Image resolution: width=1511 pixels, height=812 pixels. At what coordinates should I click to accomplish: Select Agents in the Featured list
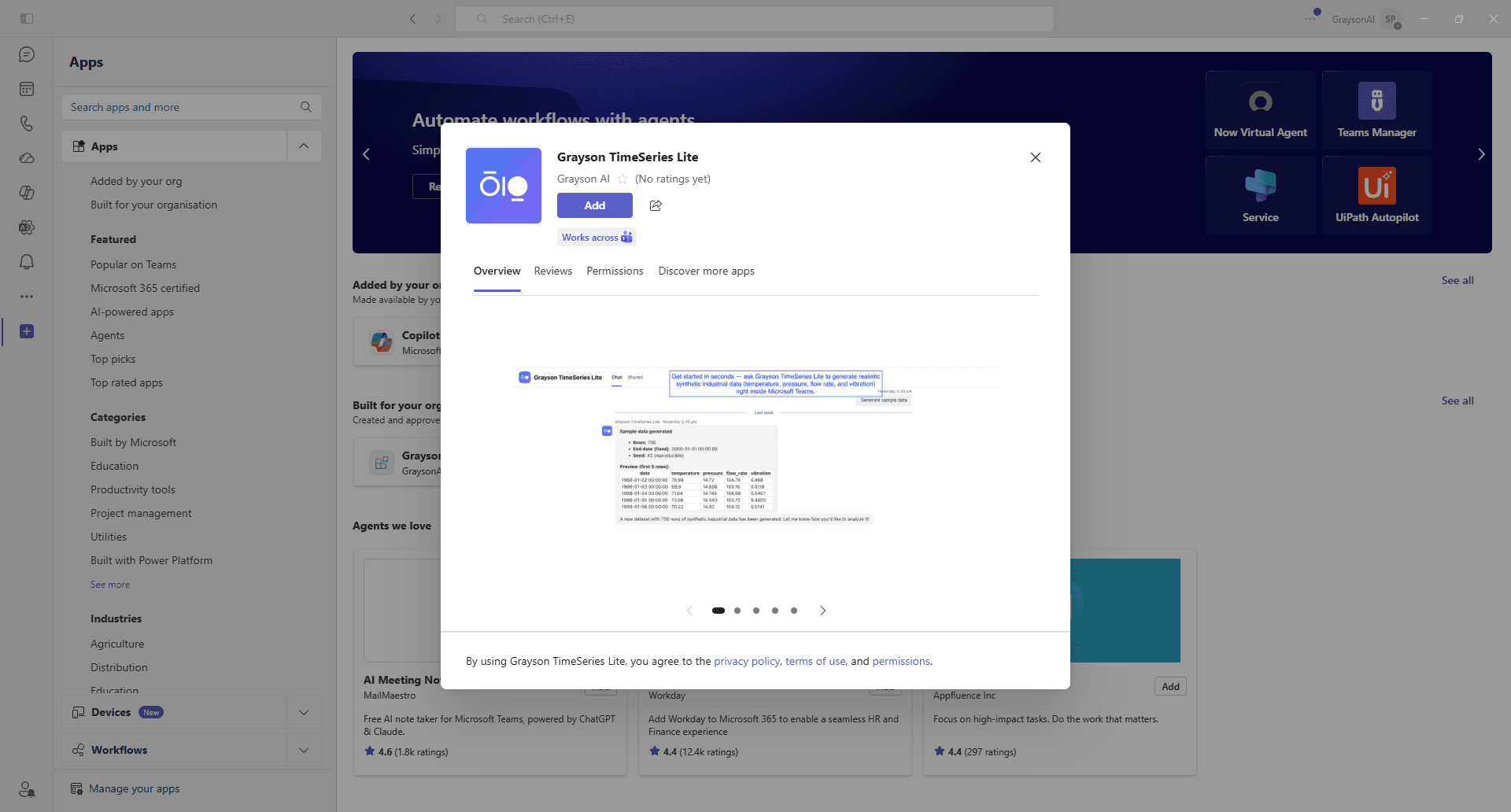click(107, 335)
